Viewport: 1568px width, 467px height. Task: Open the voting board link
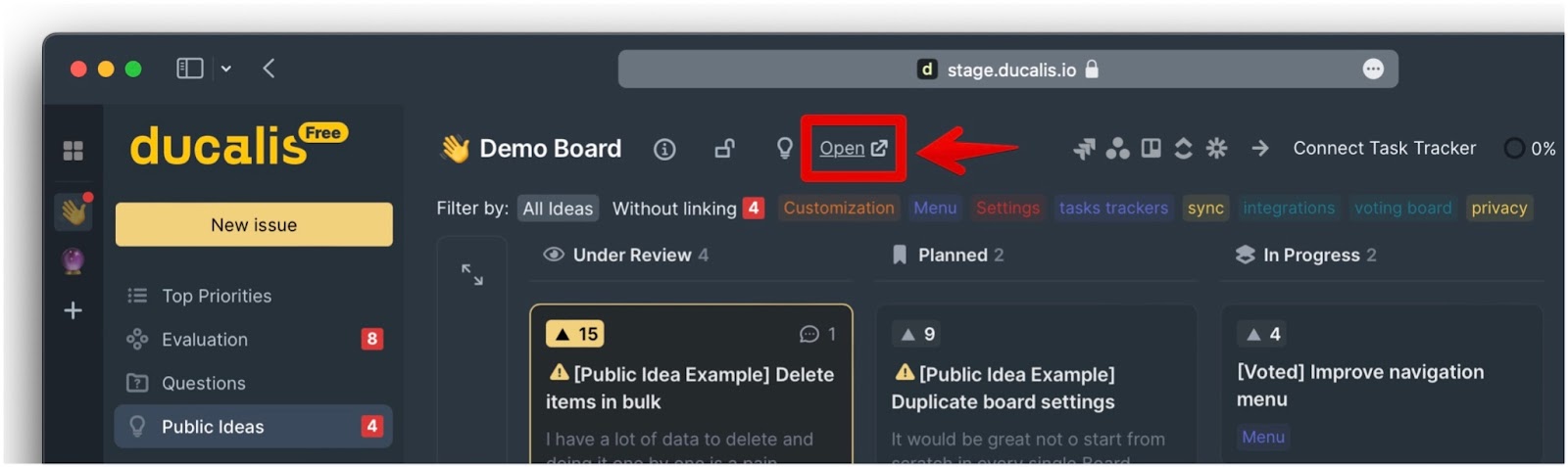pos(854,148)
